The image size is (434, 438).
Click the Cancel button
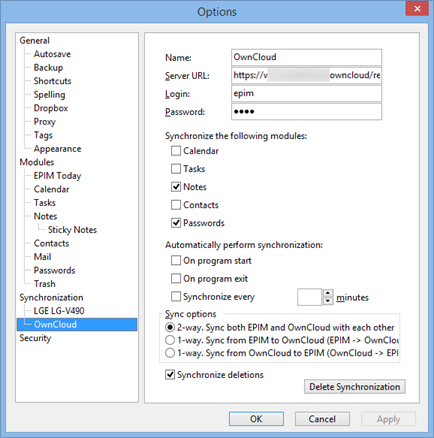click(x=322, y=419)
